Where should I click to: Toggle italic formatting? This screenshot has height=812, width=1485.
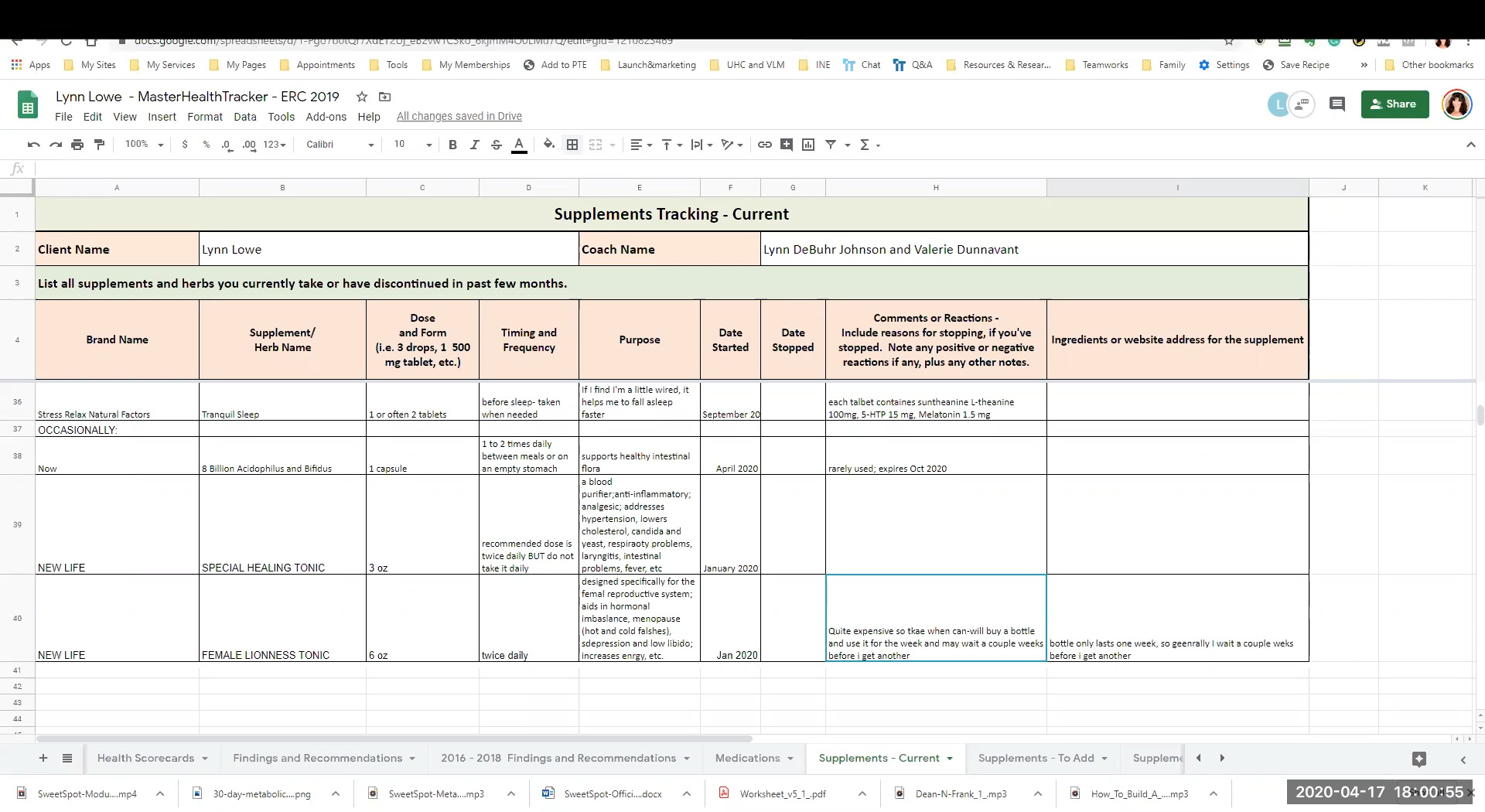[475, 145]
